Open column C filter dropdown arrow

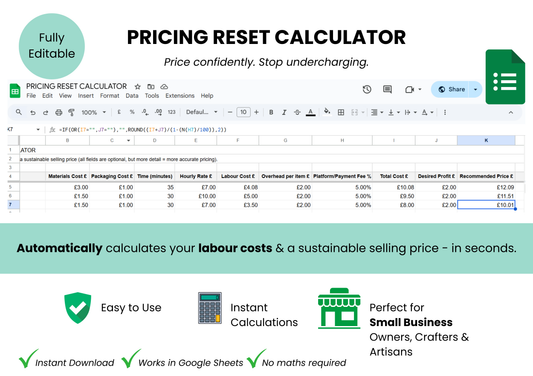coord(128,140)
